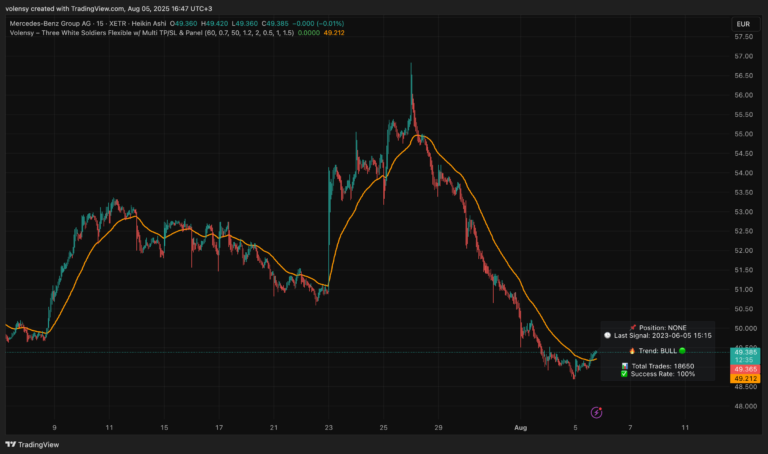Image resolution: width=768 pixels, height=454 pixels.
Task: Click the white circle icon beside Last Signal
Action: coord(607,337)
